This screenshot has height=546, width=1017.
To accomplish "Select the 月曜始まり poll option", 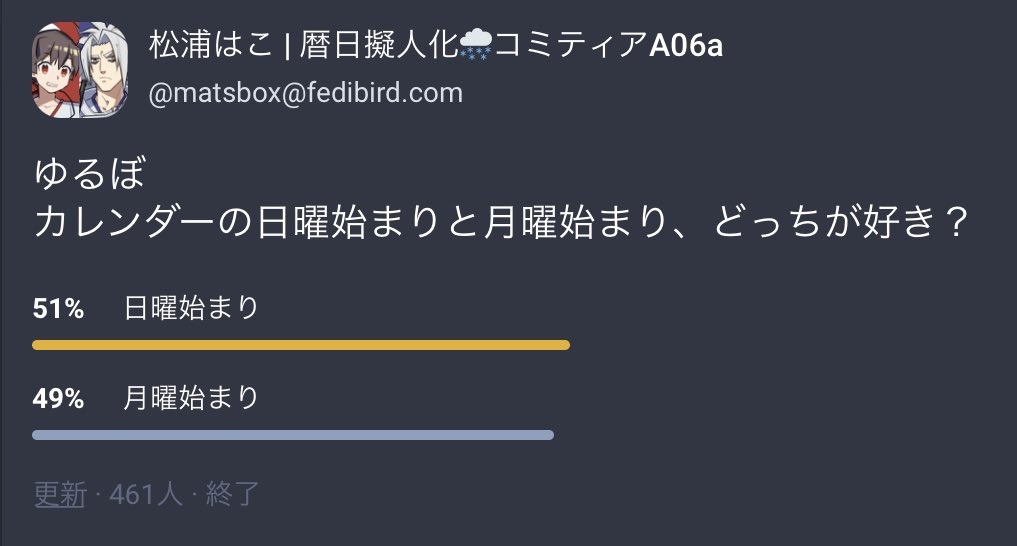I will click(191, 398).
